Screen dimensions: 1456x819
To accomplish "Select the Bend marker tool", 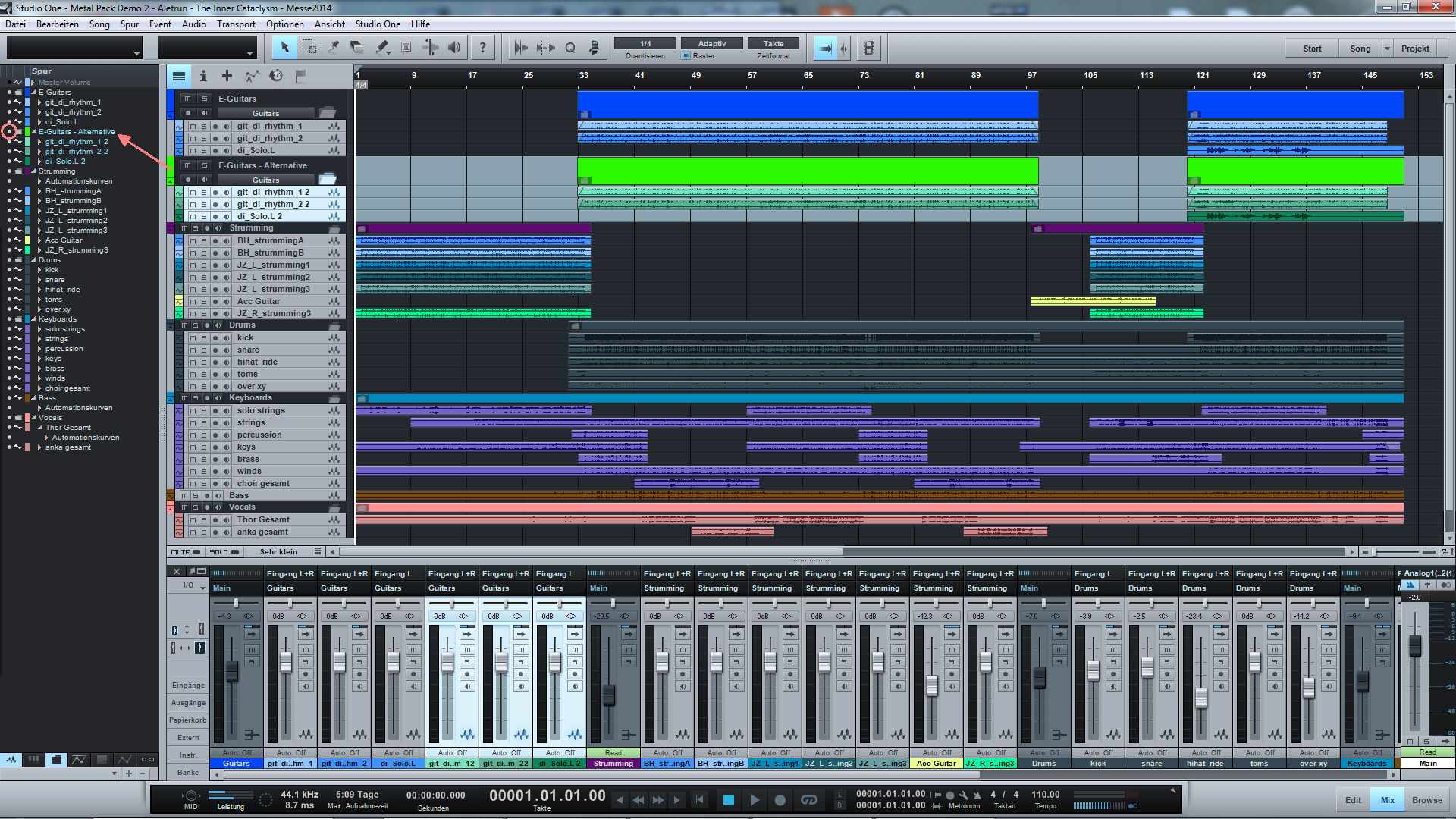I will [x=430, y=48].
